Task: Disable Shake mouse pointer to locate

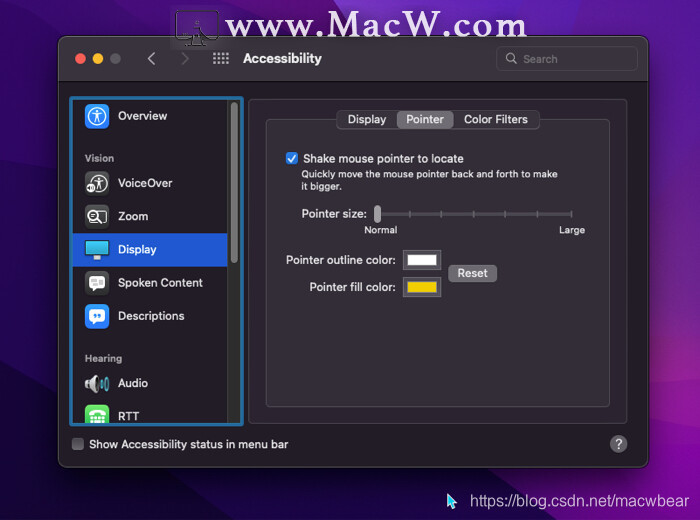Action: click(x=292, y=158)
